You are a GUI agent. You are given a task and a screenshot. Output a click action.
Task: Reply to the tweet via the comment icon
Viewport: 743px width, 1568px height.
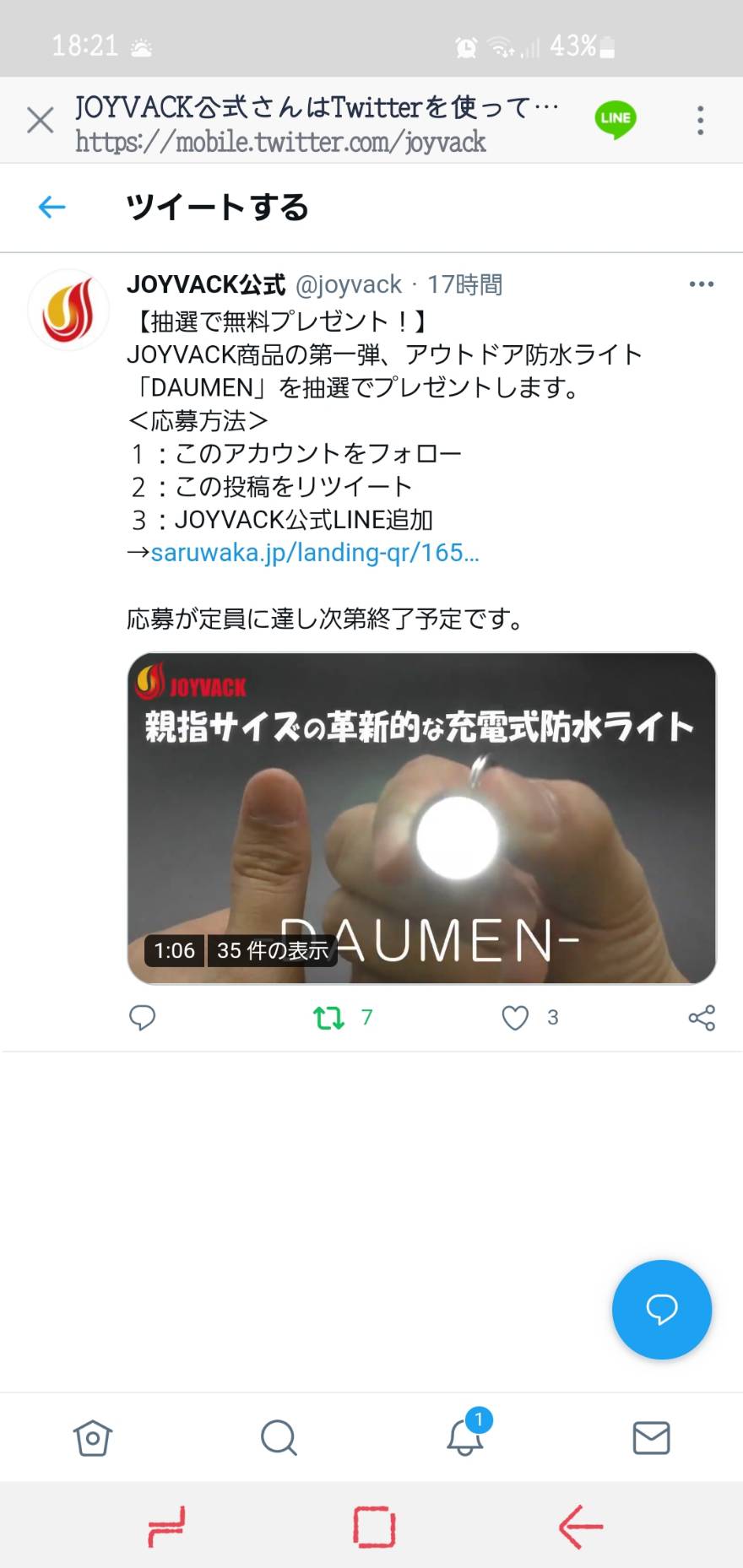(x=142, y=1018)
